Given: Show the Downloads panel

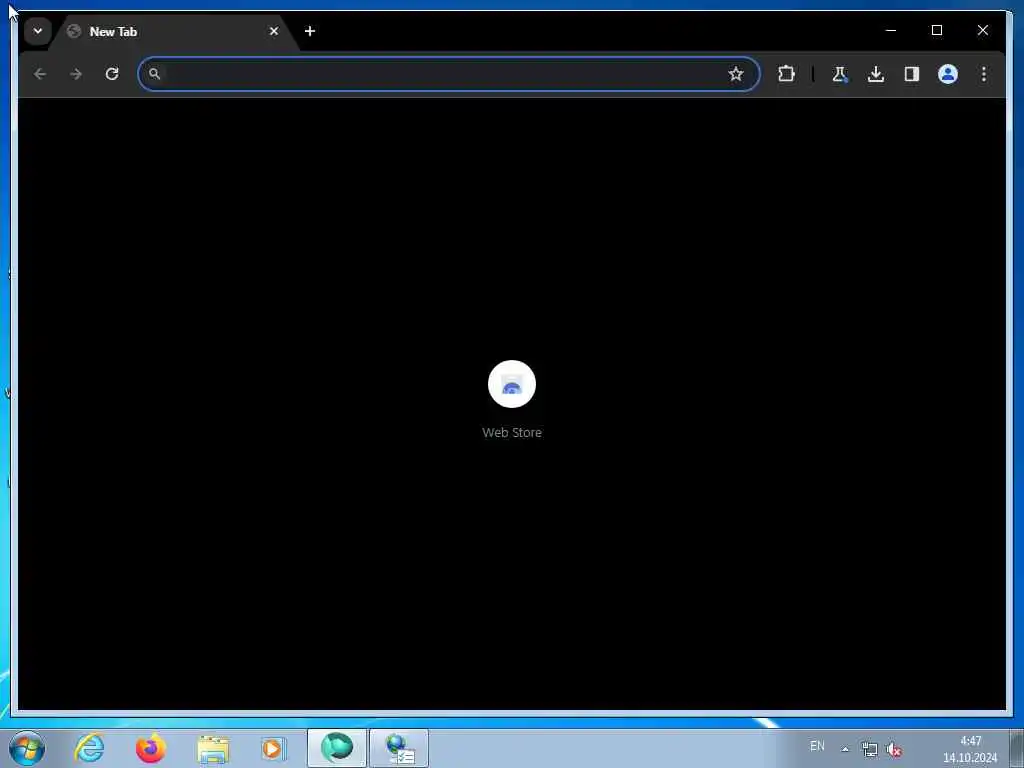Looking at the screenshot, I should [876, 74].
